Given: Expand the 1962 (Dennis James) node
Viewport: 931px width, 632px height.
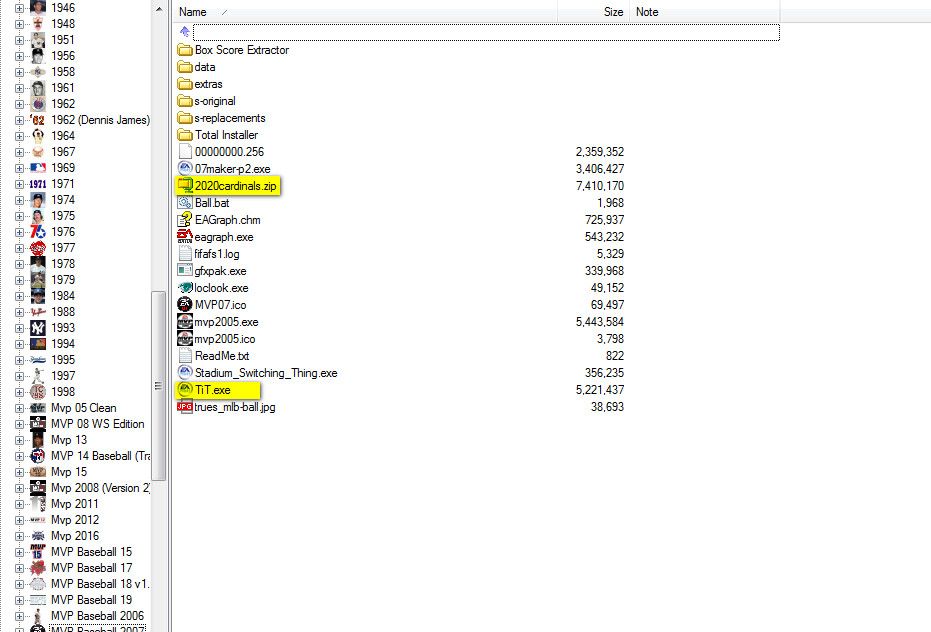Looking at the screenshot, I should (19, 121).
